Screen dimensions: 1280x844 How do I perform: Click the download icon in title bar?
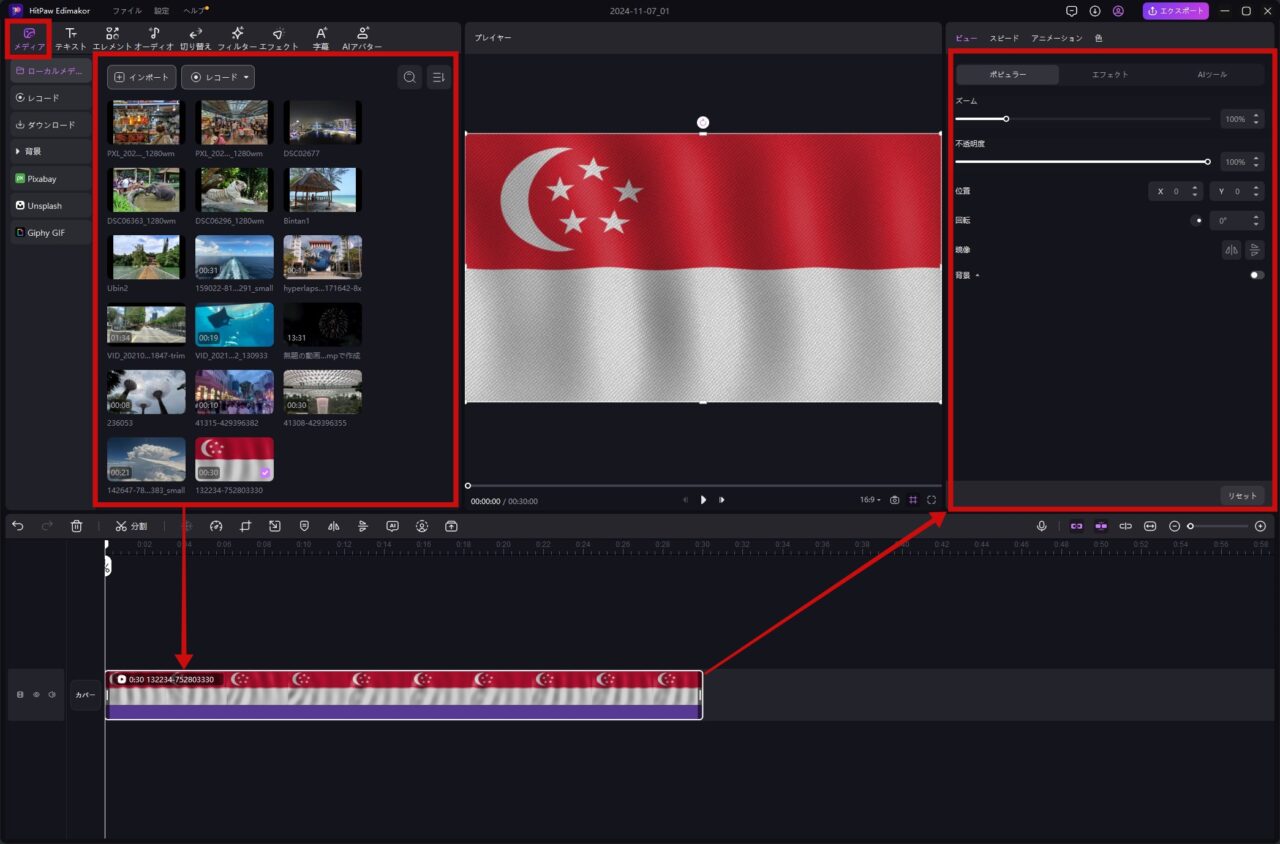(1095, 11)
